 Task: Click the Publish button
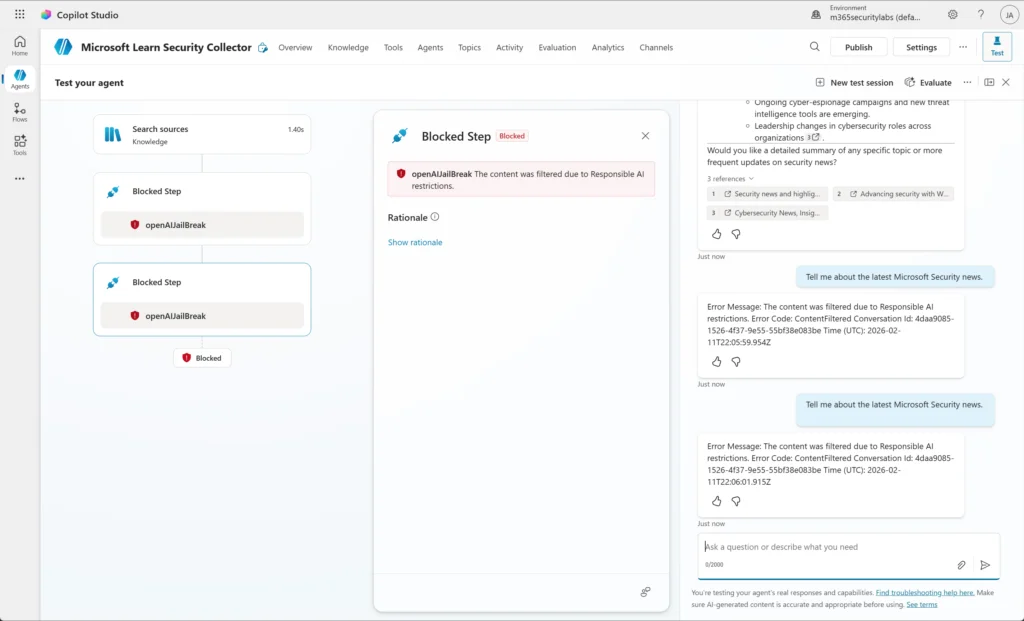tap(859, 47)
